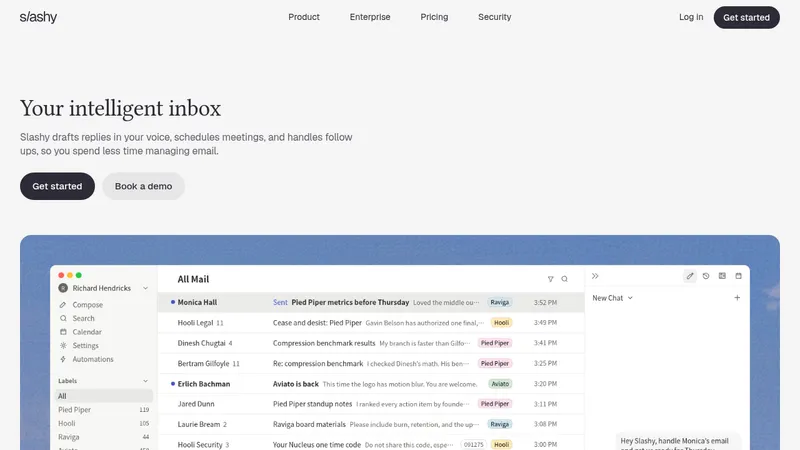The image size is (800, 450).
Task: Click the plus icon beside New Chat
Action: point(737,297)
